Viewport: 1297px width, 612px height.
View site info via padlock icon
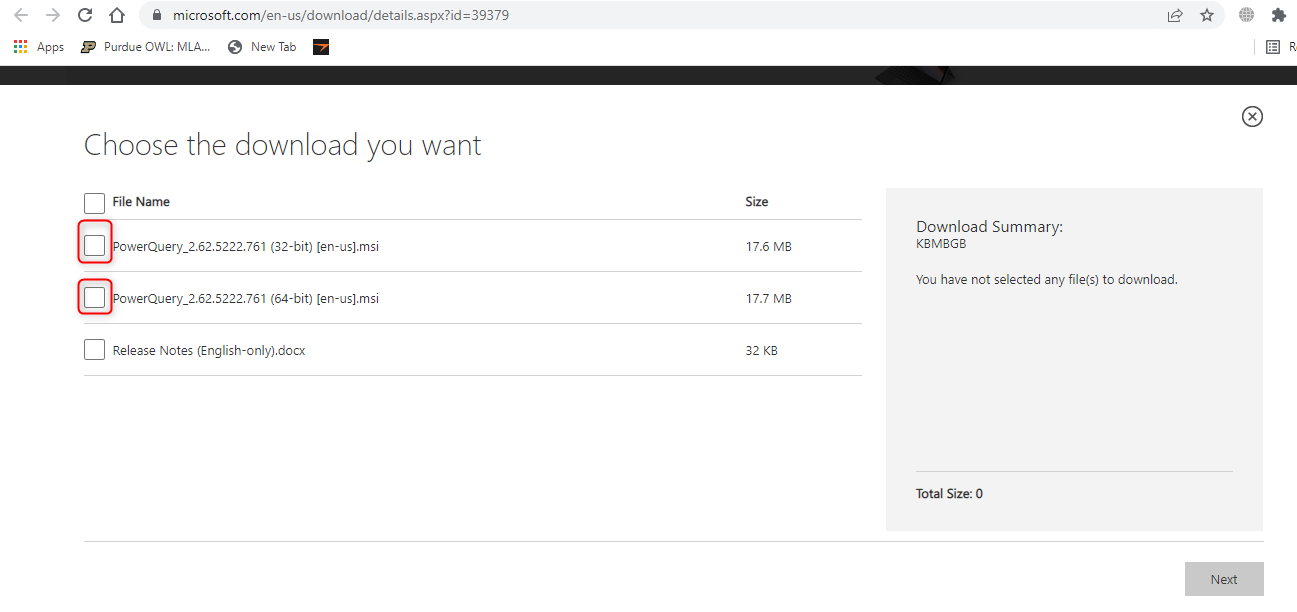click(x=156, y=15)
